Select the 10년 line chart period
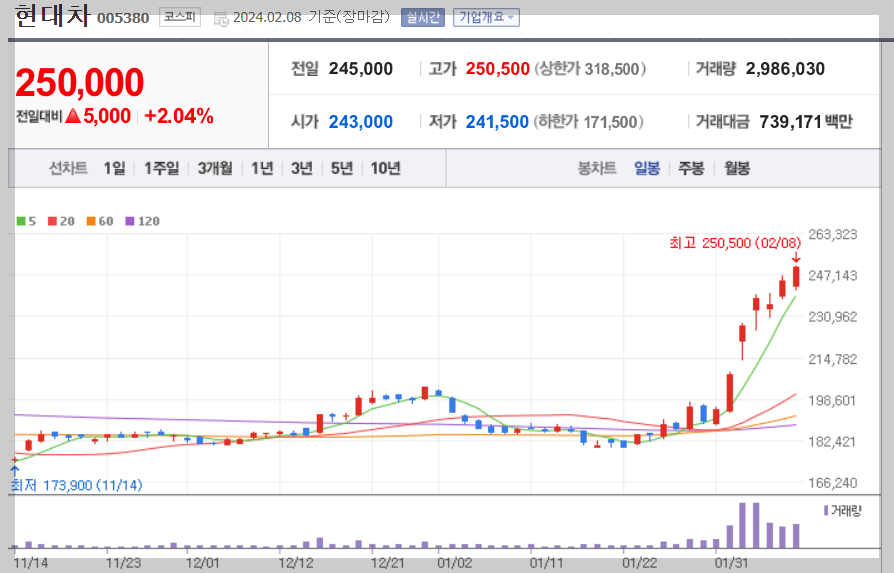This screenshot has width=894, height=573. pos(385,168)
